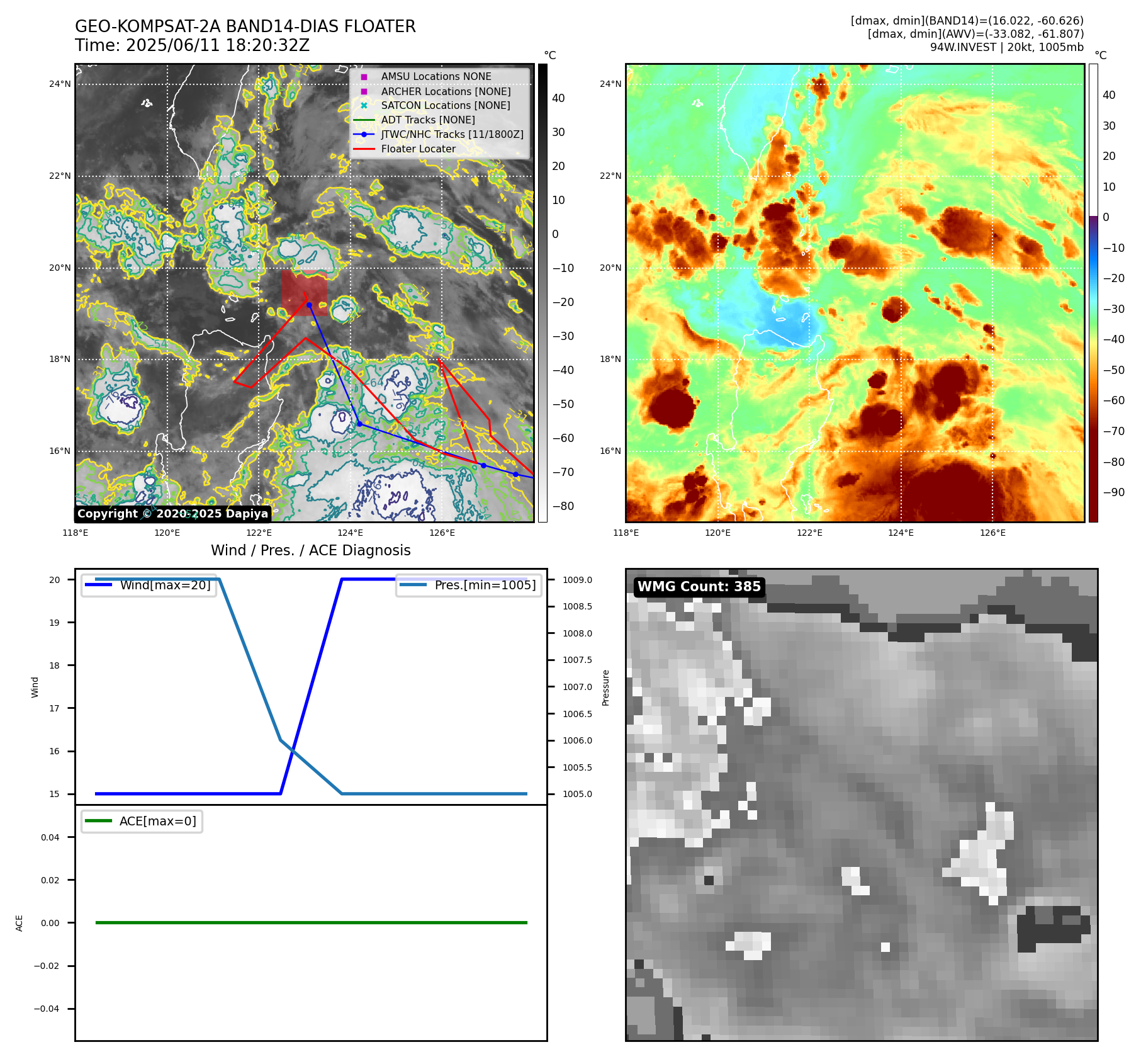Click the 'Pressure' axis label
1141x1064 pixels.
(606, 688)
